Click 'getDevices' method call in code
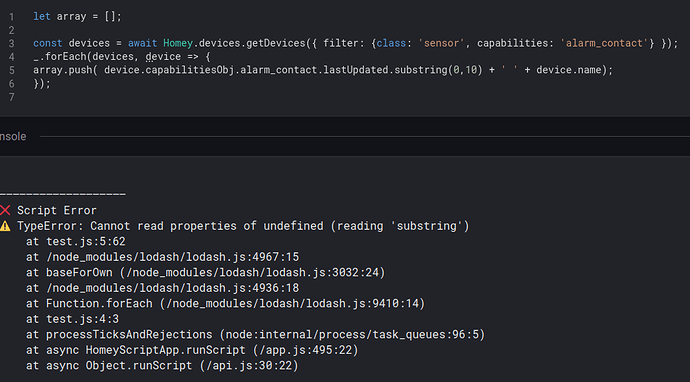 275,43
